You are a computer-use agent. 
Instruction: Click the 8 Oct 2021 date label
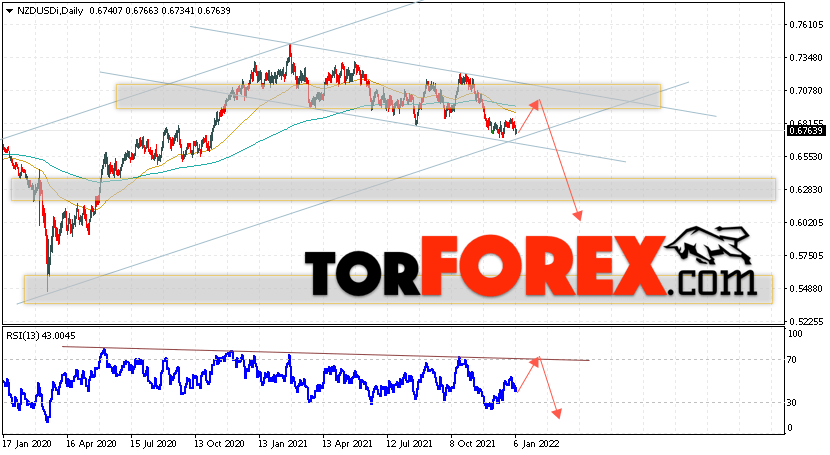coord(473,443)
